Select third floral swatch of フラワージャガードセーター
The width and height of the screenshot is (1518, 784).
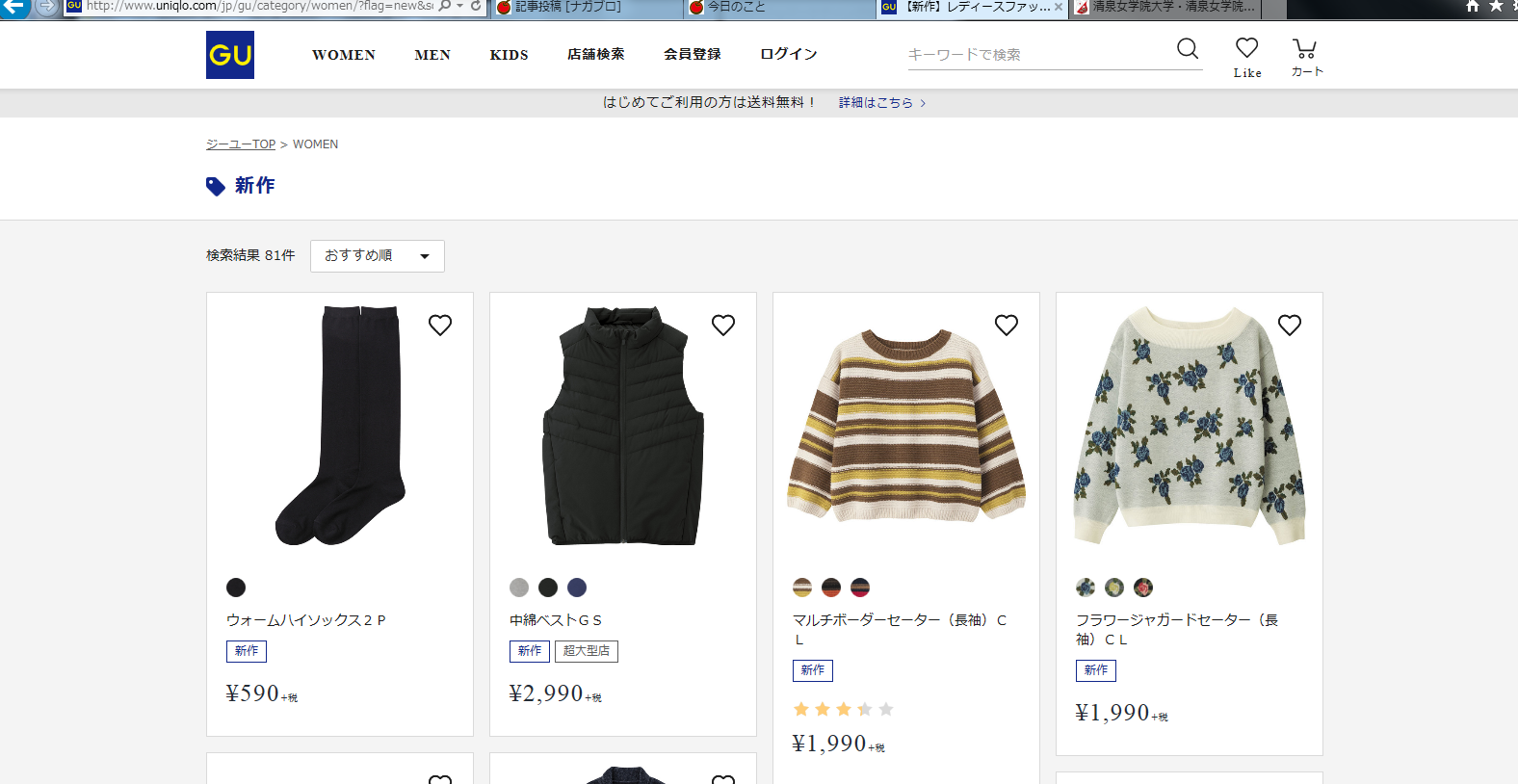pyautogui.click(x=1143, y=588)
